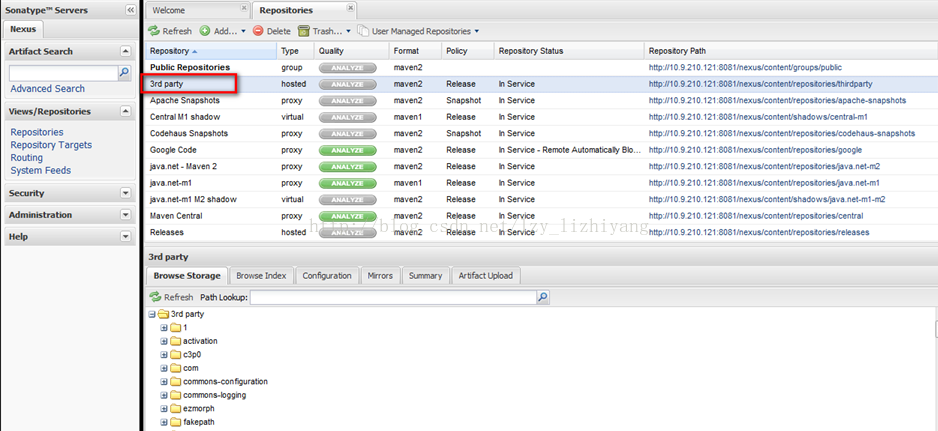Open the Summary tab

(x=425, y=275)
